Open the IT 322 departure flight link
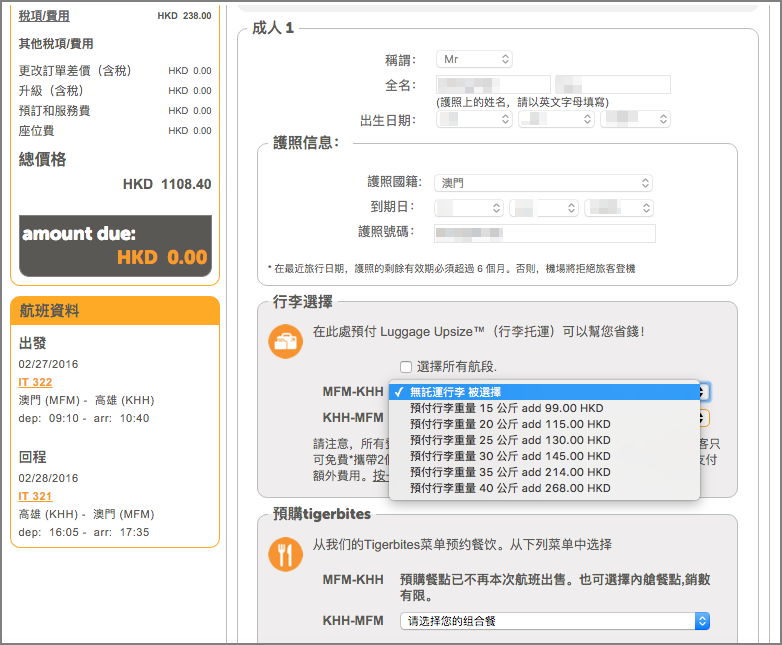 click(36, 382)
